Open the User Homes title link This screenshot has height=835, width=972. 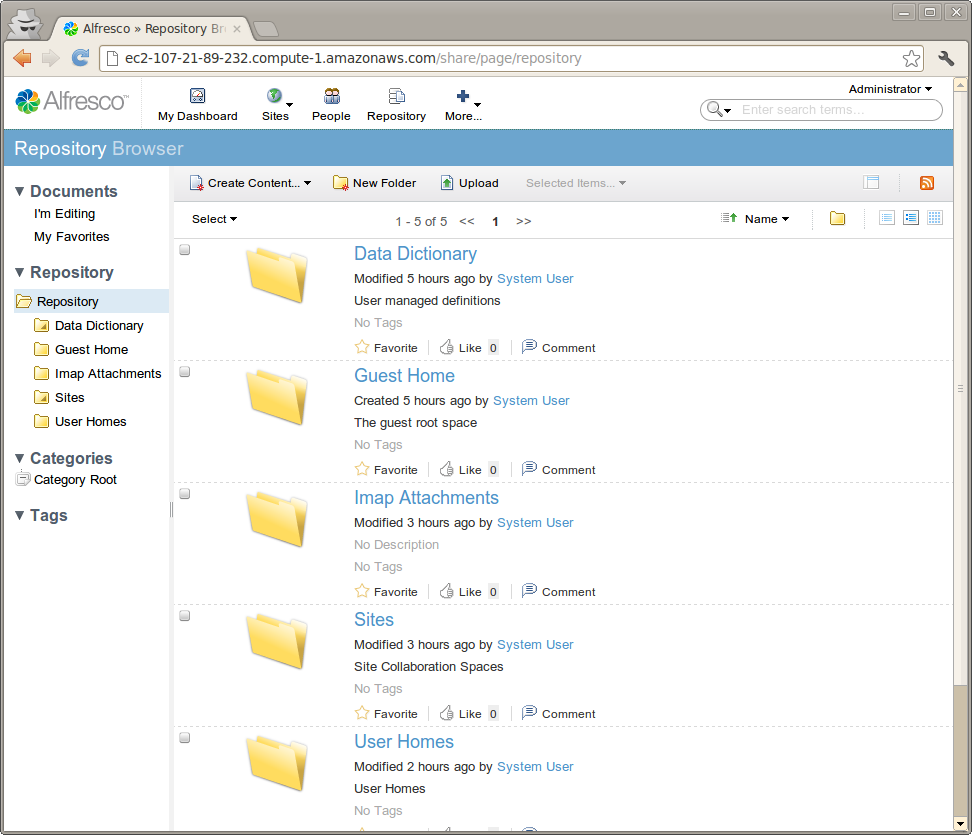[404, 741]
